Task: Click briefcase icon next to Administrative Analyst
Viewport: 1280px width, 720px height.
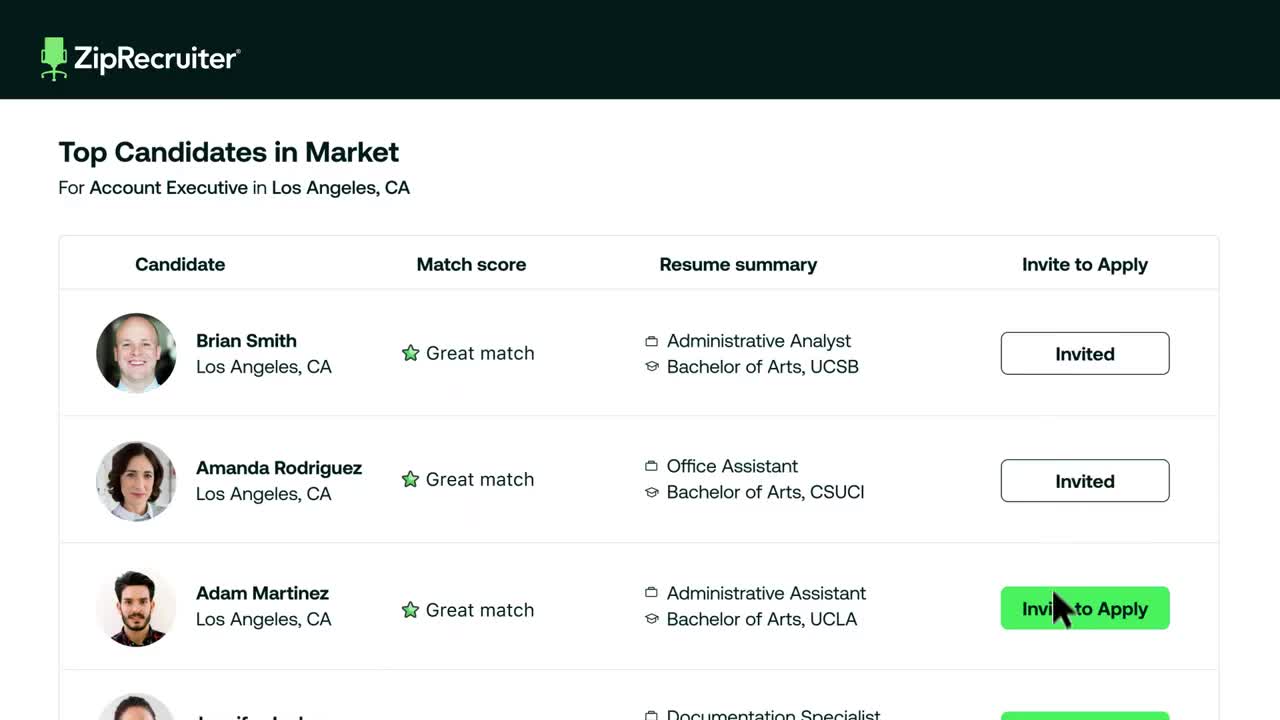Action: point(651,341)
